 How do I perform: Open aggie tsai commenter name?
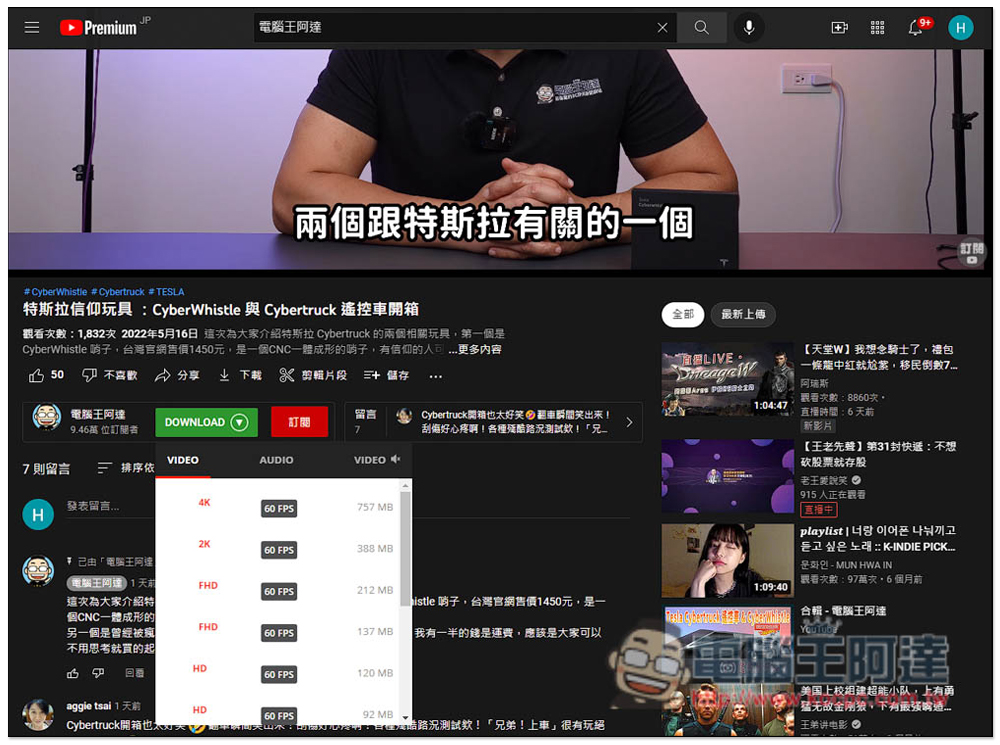pyautogui.click(x=89, y=706)
